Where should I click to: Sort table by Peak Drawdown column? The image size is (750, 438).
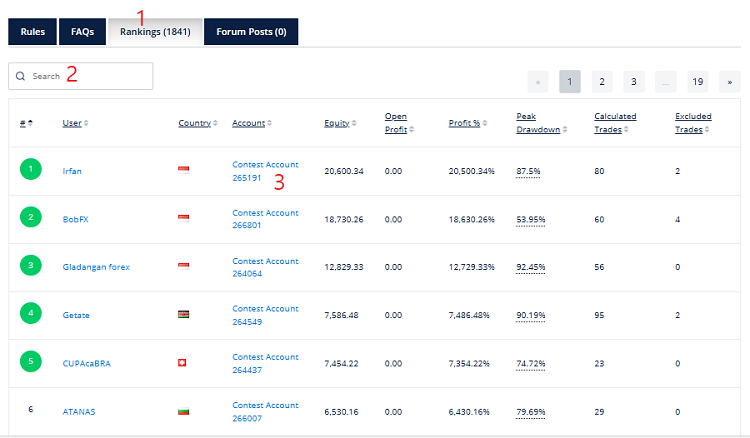[541, 123]
